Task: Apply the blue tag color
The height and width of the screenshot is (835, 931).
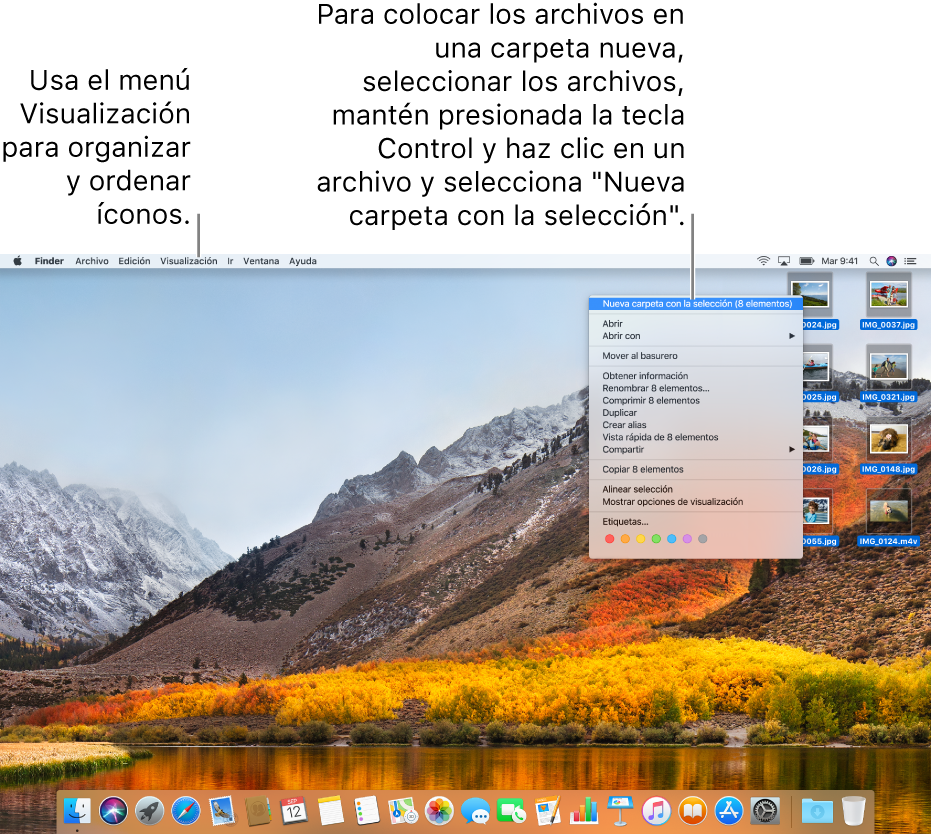Action: coord(672,539)
